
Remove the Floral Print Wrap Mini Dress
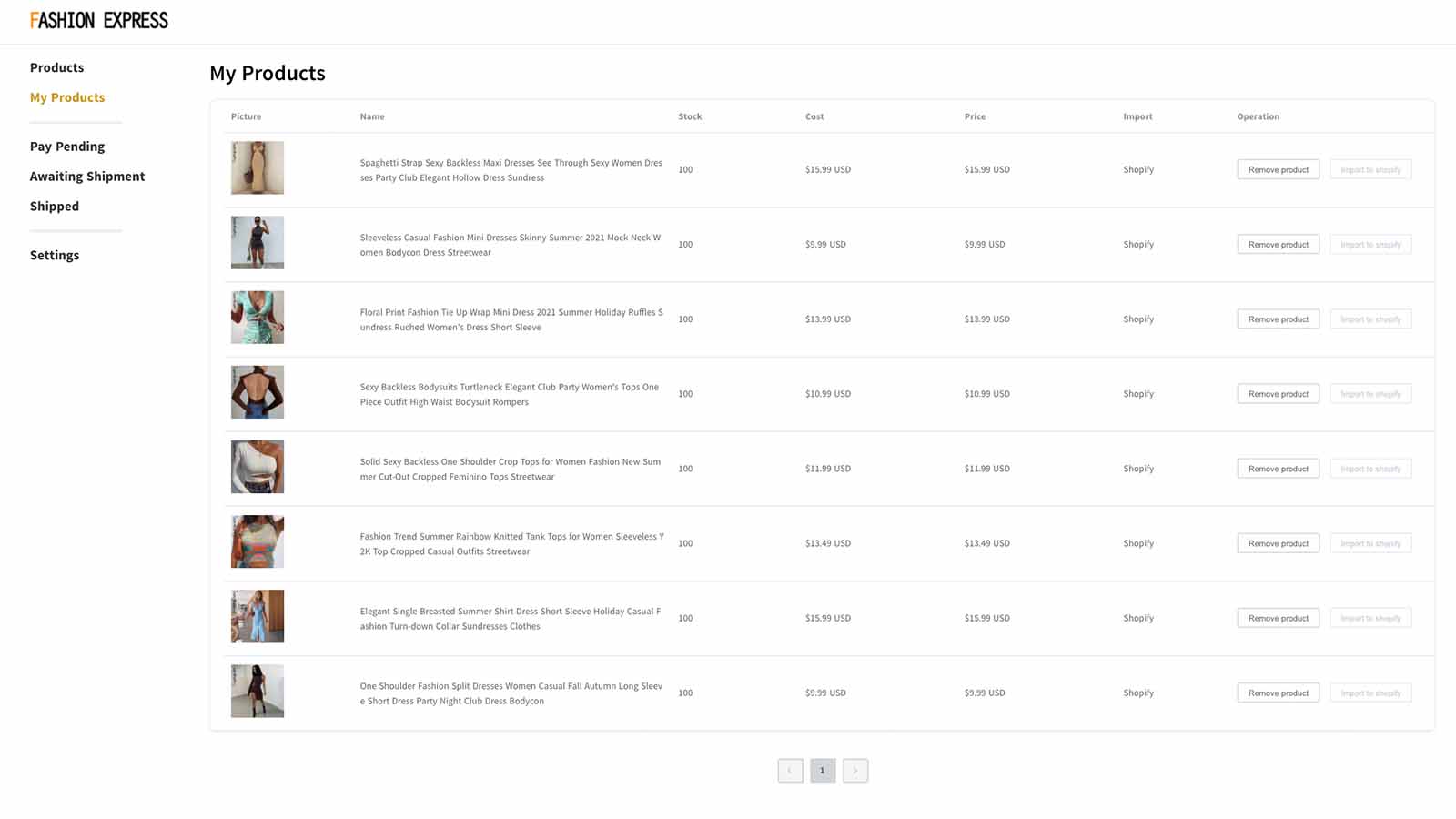click(x=1278, y=319)
